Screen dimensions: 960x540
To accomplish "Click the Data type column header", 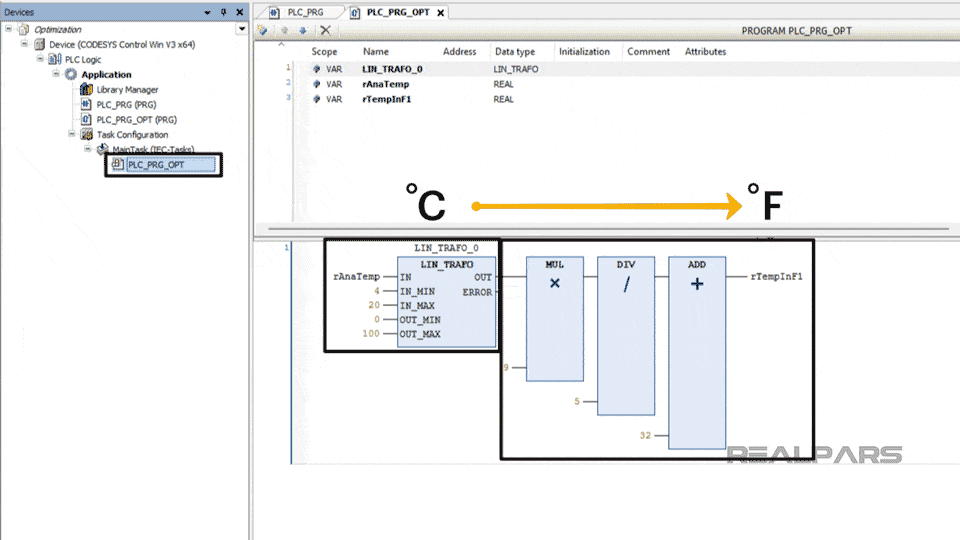I will pos(515,51).
